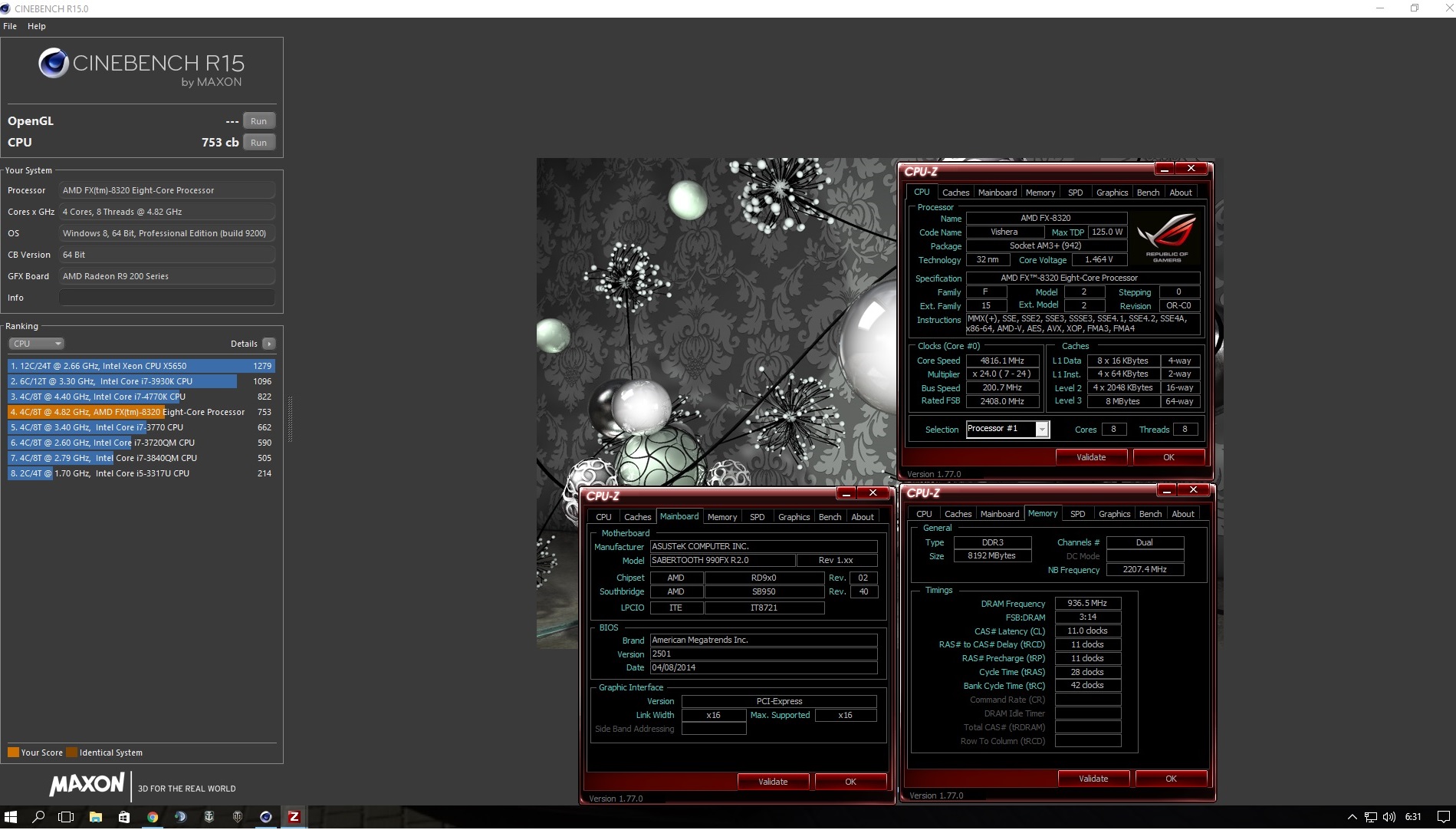This screenshot has height=830, width=1456.
Task: Open Memory tab in top CPU-Z window
Action: pos(1040,193)
